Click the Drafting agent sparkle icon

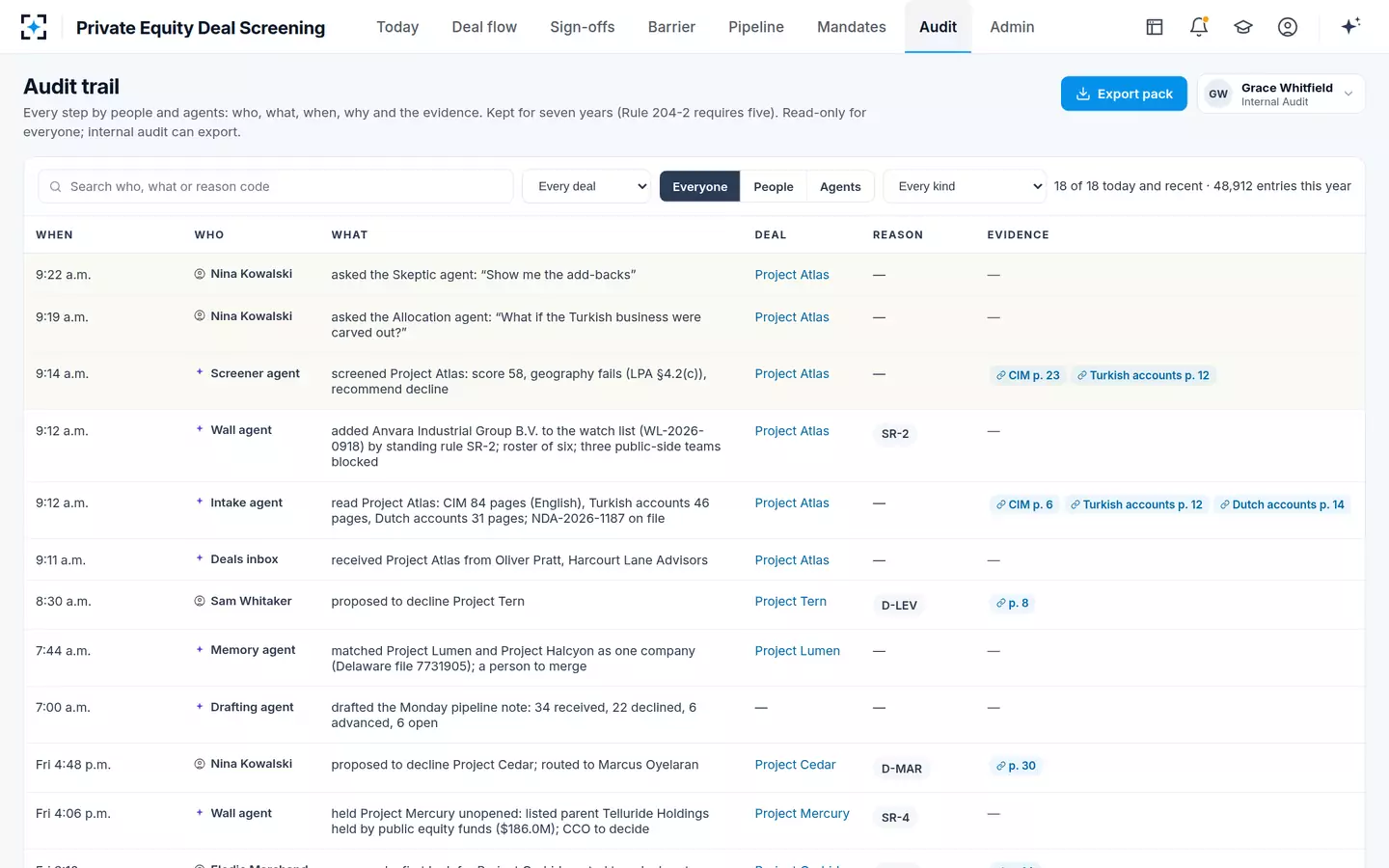click(x=200, y=707)
